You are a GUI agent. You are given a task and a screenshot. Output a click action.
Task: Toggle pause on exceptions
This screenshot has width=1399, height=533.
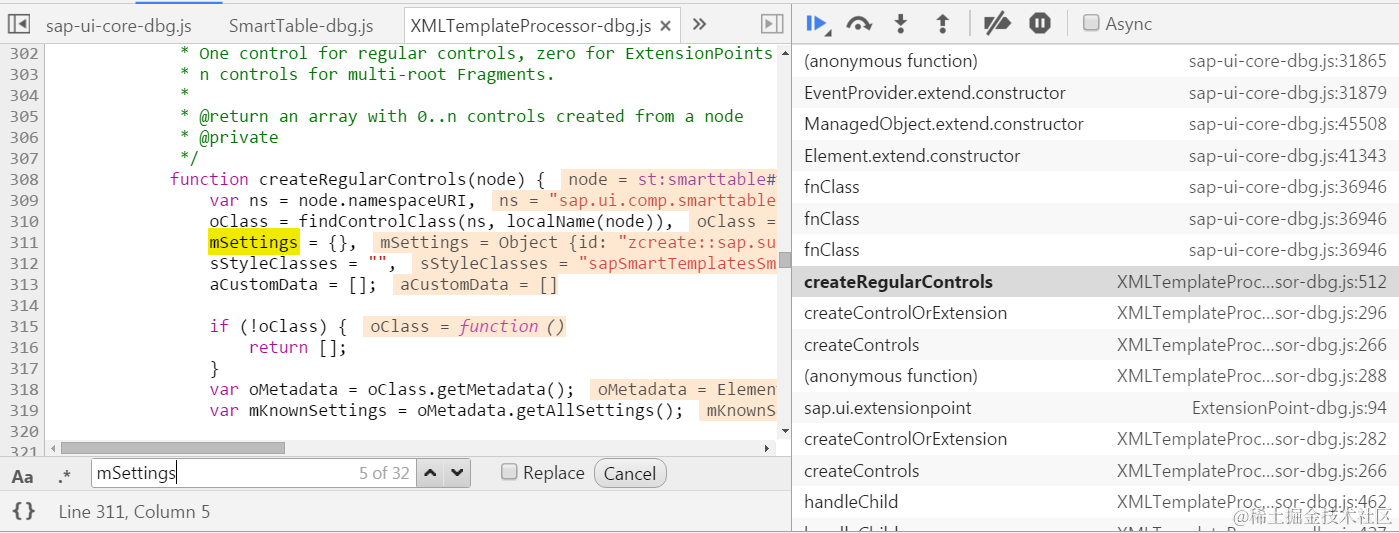pos(1040,24)
